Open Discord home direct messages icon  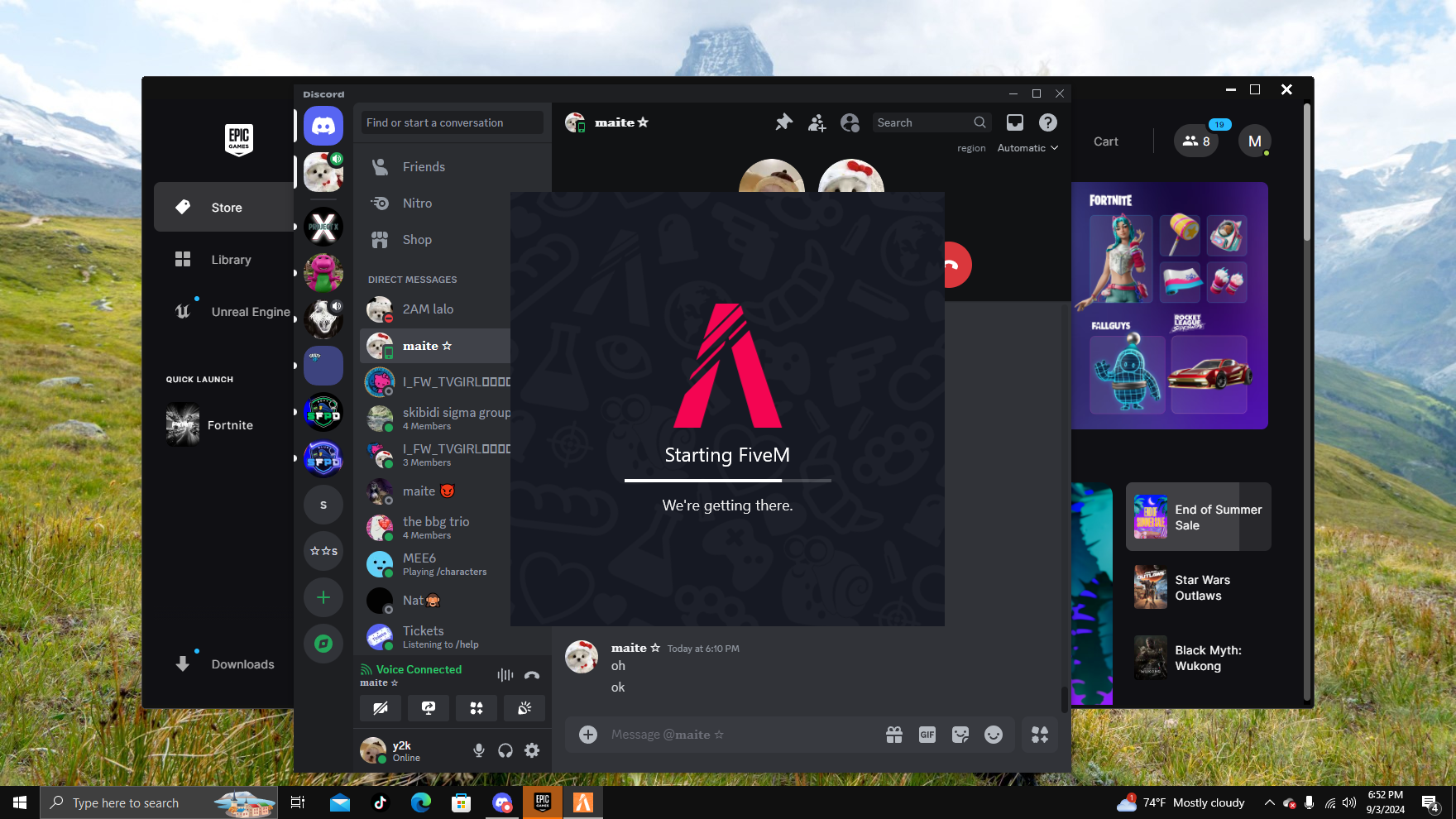323,126
